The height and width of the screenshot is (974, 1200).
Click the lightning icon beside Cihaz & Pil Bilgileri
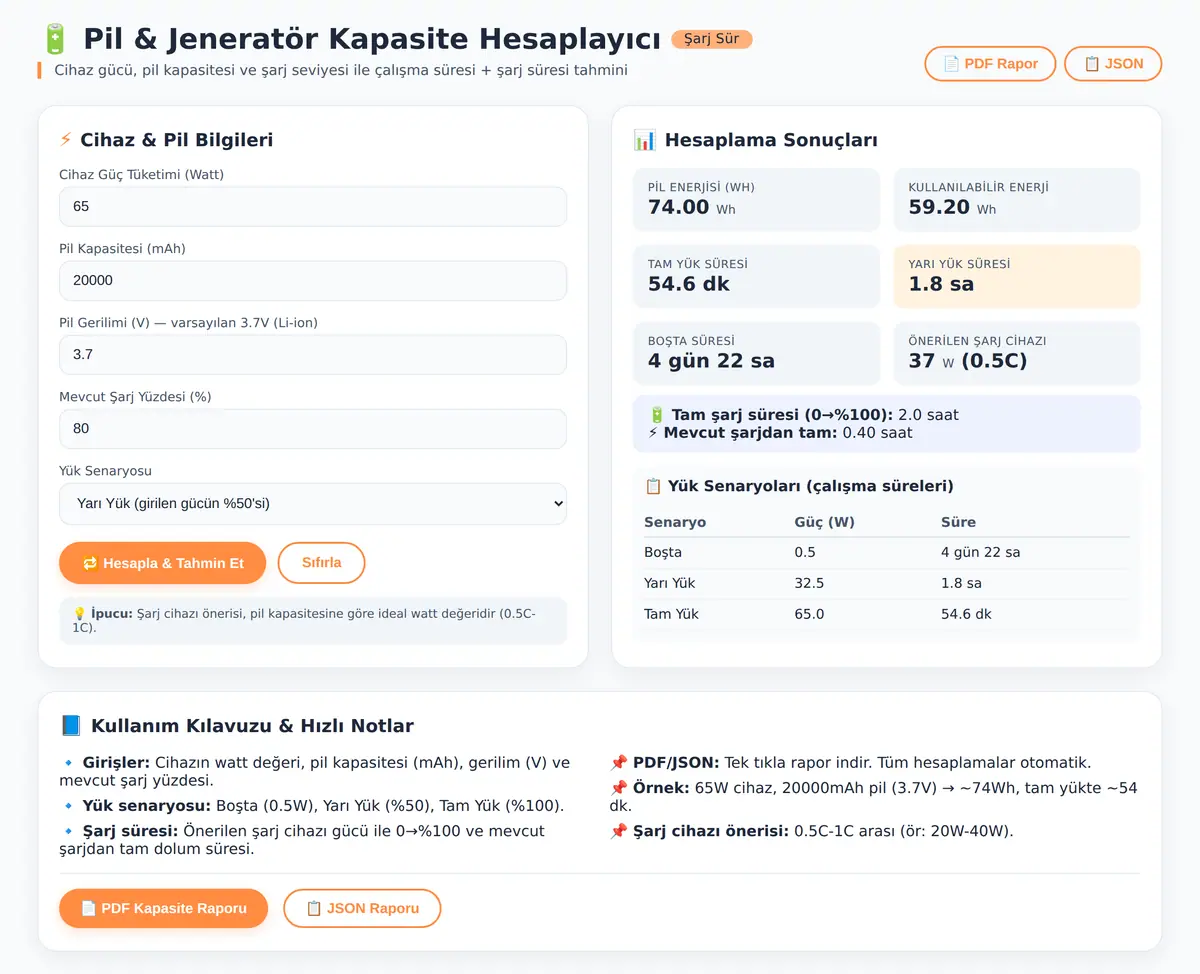pyautogui.click(x=66, y=140)
